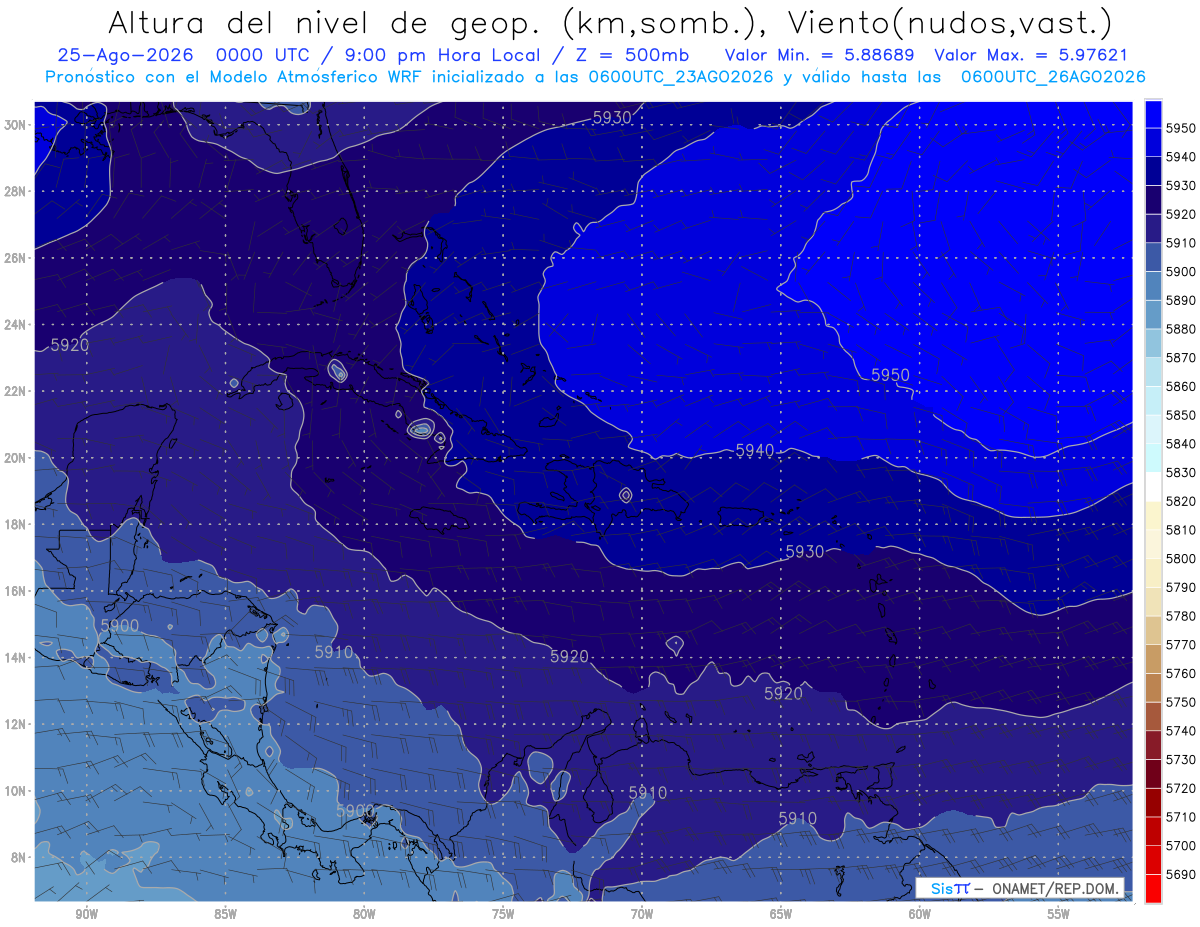Click the 5840 colorbar tick label
Viewport: 1200px width, 927px height.
coord(1182,444)
